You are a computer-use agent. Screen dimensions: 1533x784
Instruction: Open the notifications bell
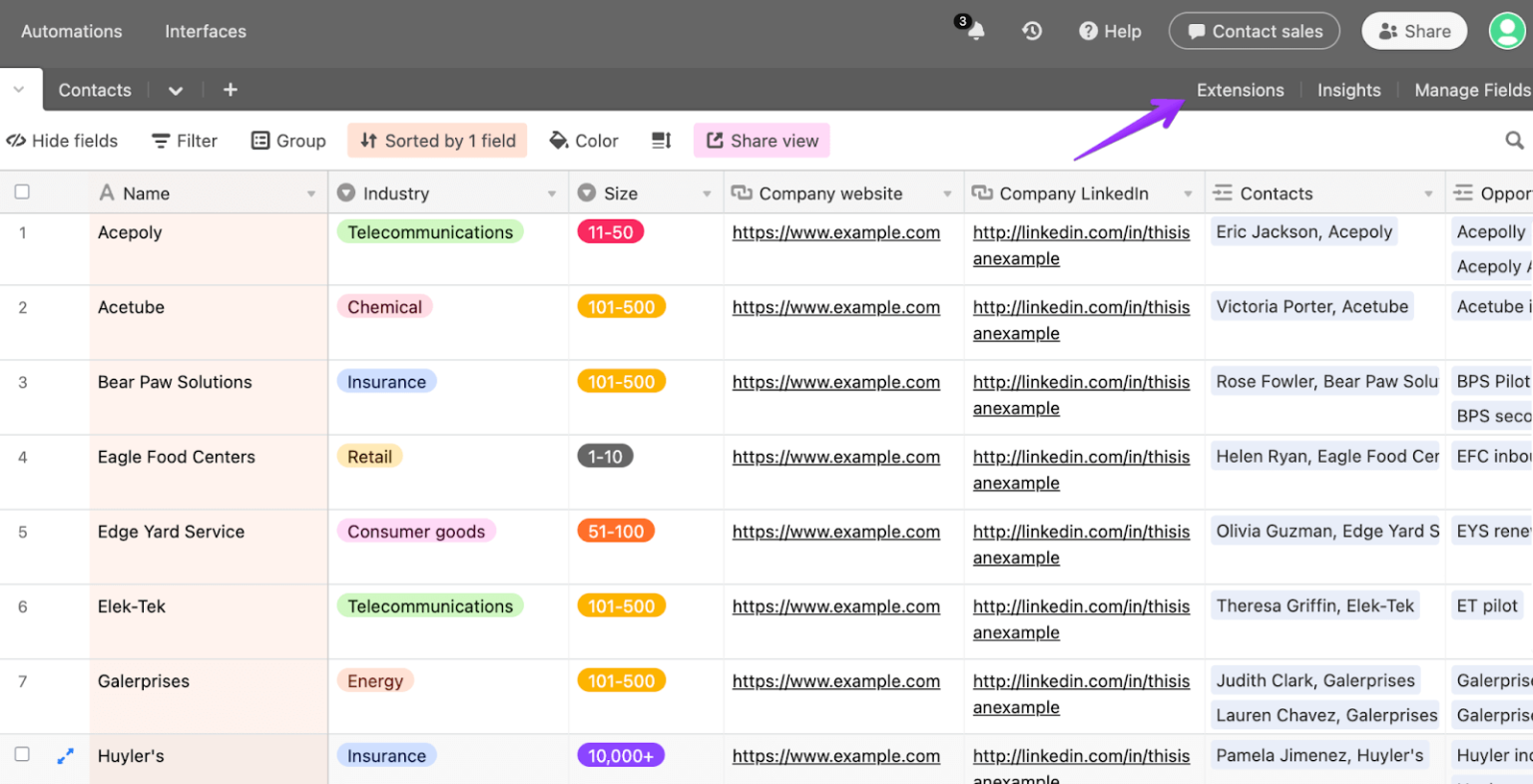(x=971, y=31)
